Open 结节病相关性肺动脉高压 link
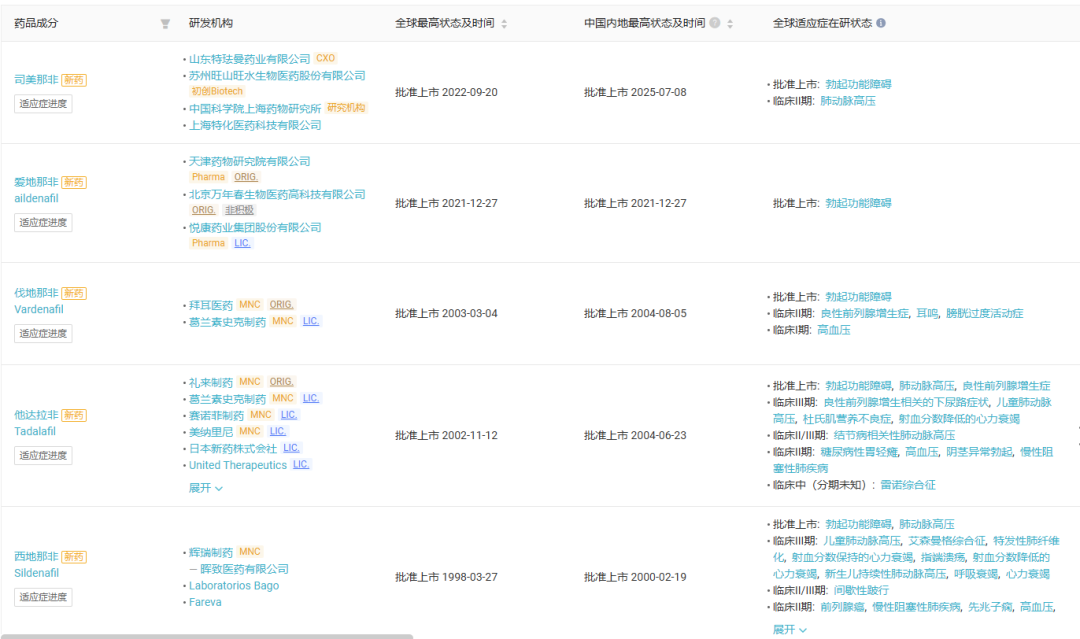Viewport: 1080px width, 639px height. [x=894, y=435]
